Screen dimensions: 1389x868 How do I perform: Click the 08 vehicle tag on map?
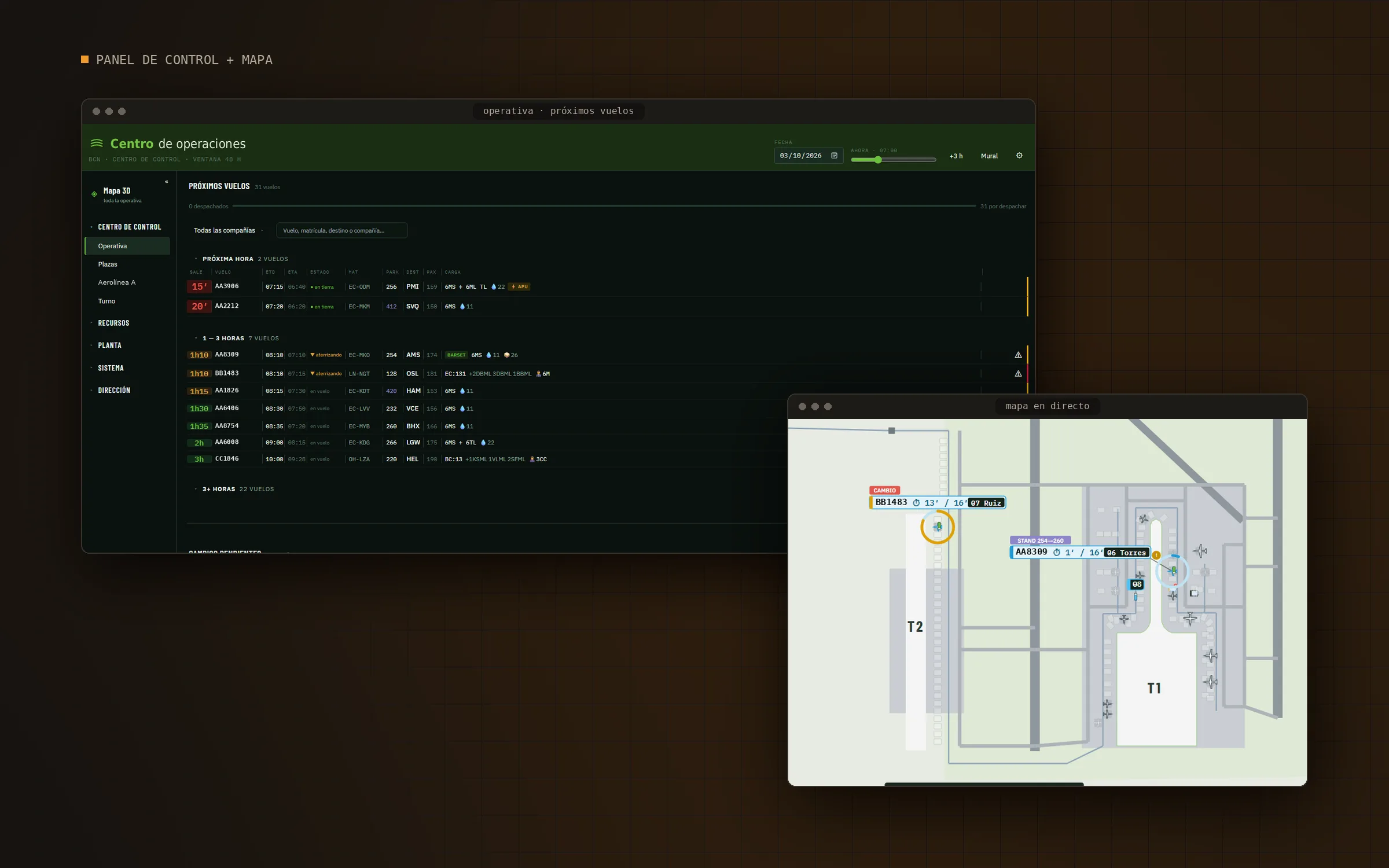1137,584
